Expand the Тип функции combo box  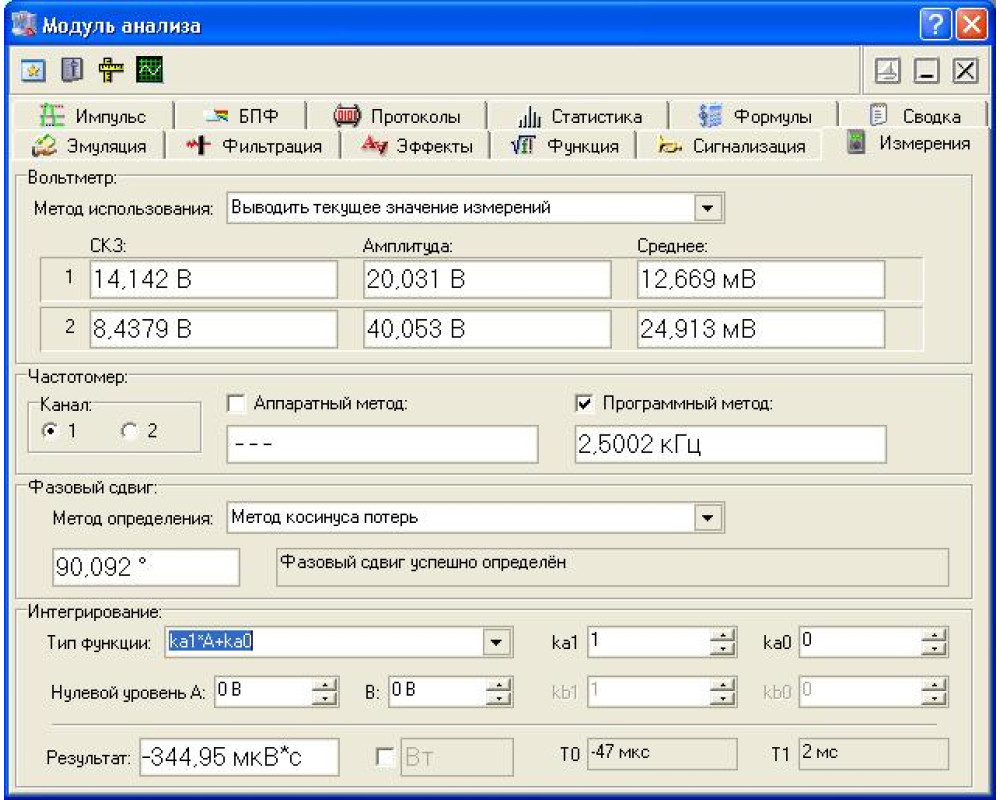(x=497, y=642)
